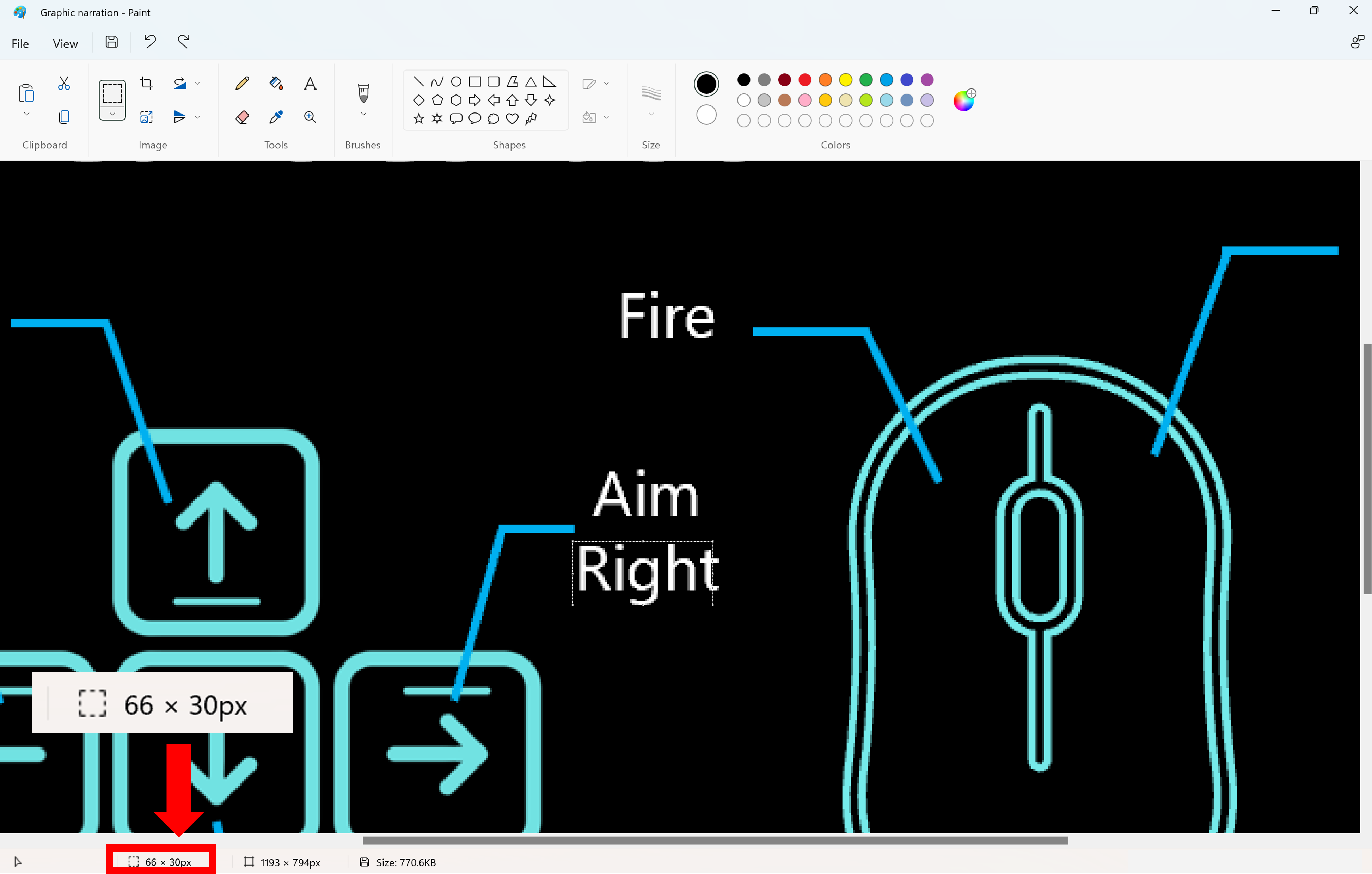Select the Color picker eyedropper
Image resolution: width=1372 pixels, height=874 pixels.
pyautogui.click(x=276, y=117)
